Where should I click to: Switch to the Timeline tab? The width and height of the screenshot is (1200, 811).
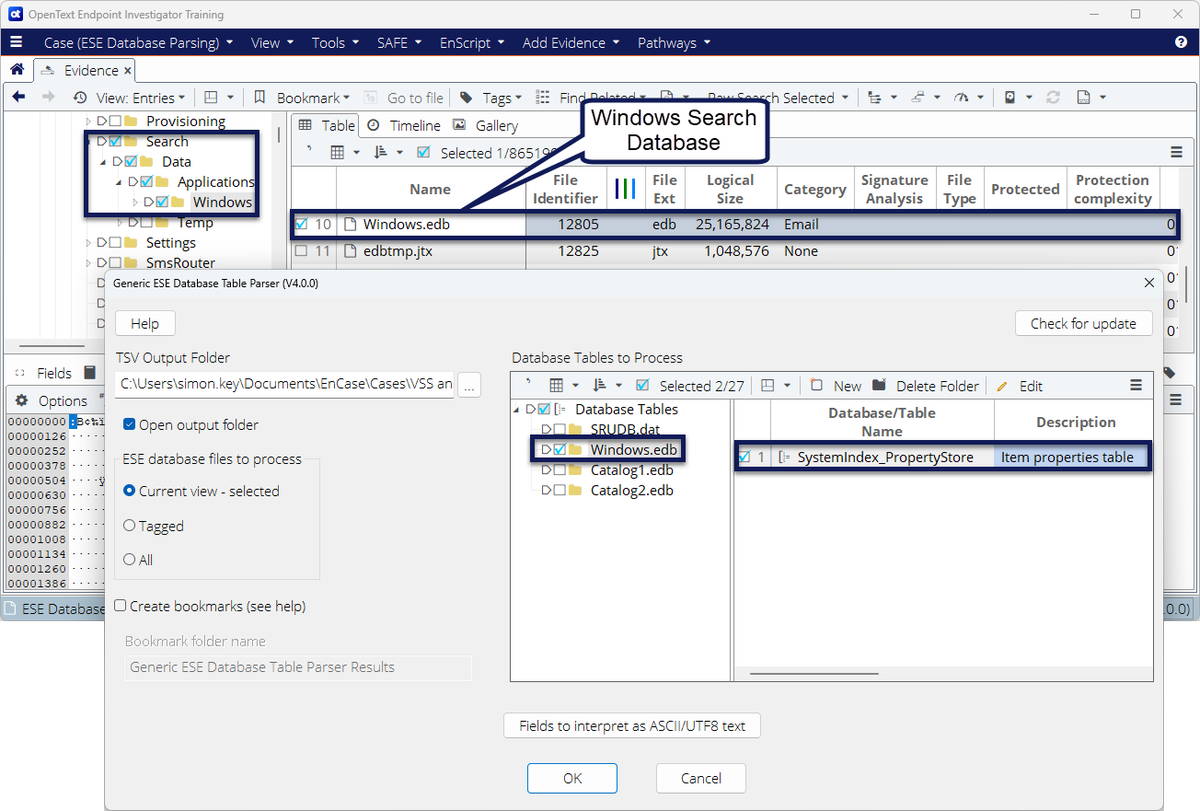pos(403,125)
